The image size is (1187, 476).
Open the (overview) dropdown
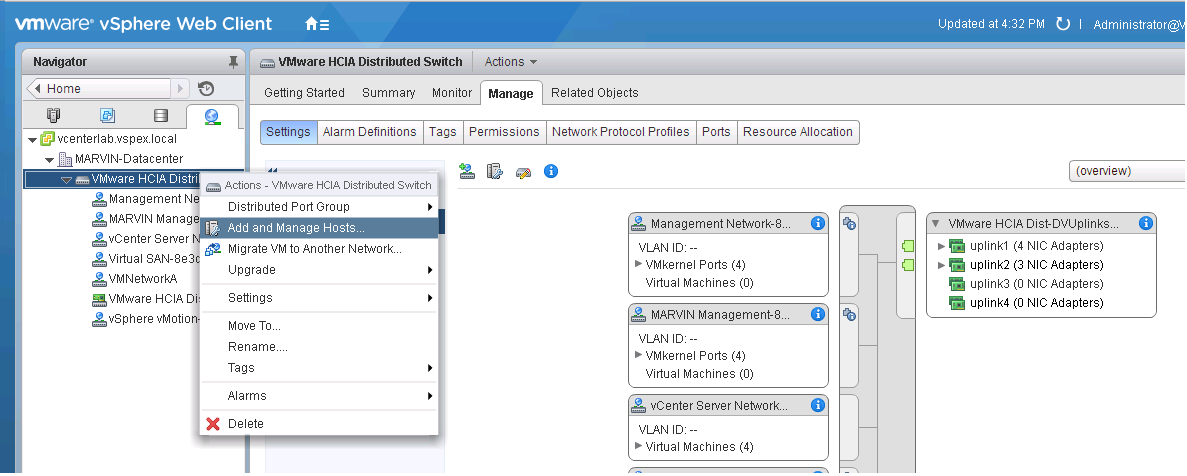click(1125, 171)
